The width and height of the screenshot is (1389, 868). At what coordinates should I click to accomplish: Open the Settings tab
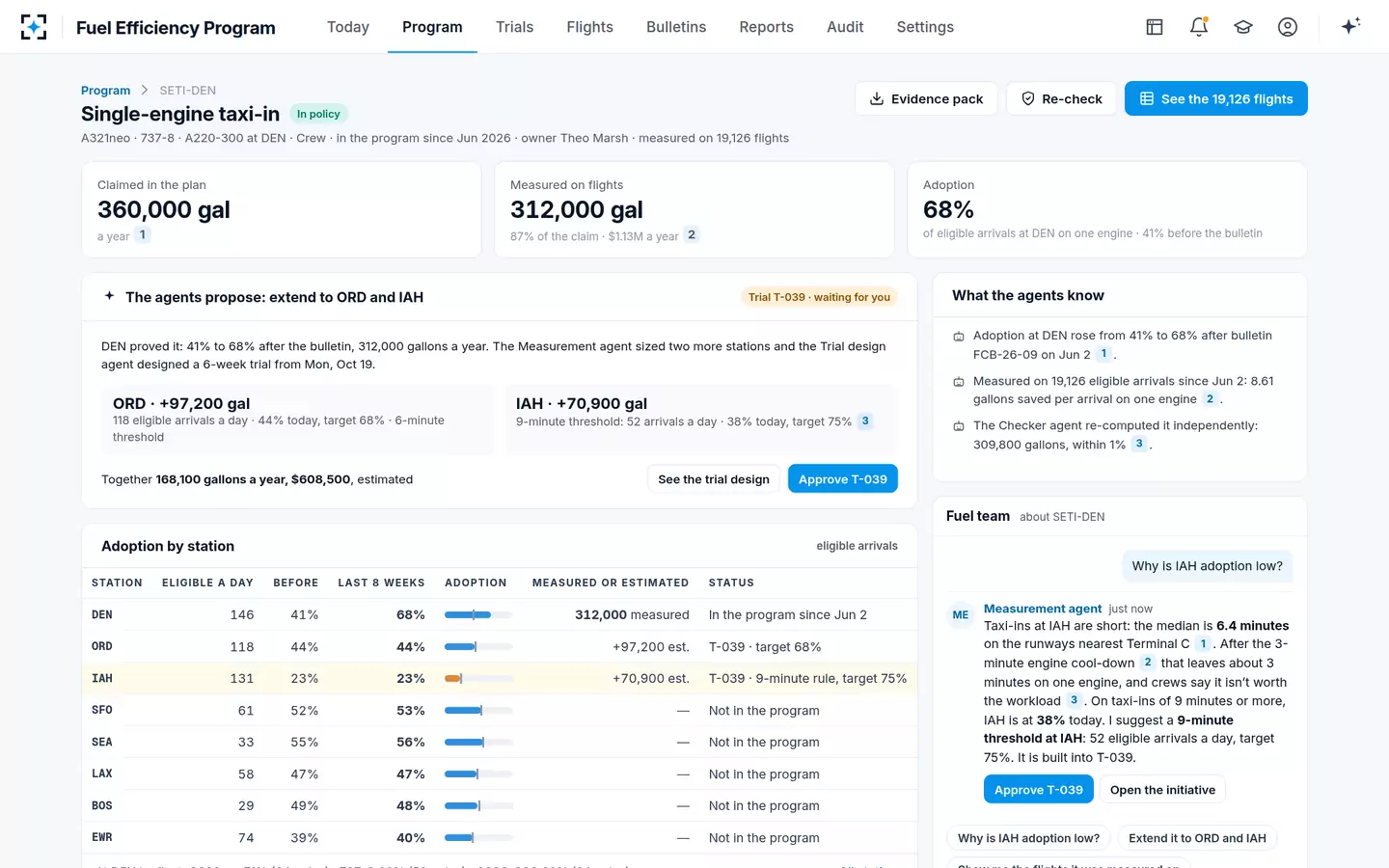click(x=925, y=27)
